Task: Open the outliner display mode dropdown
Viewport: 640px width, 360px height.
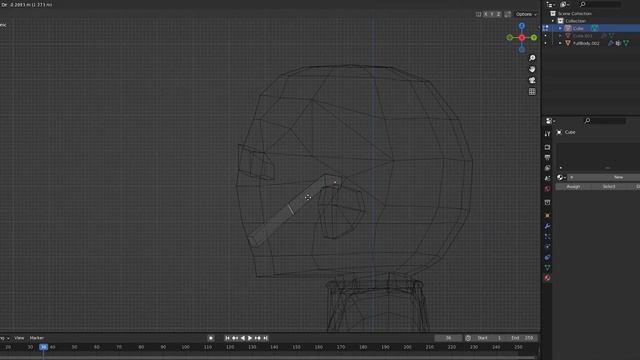Action: 565,4
